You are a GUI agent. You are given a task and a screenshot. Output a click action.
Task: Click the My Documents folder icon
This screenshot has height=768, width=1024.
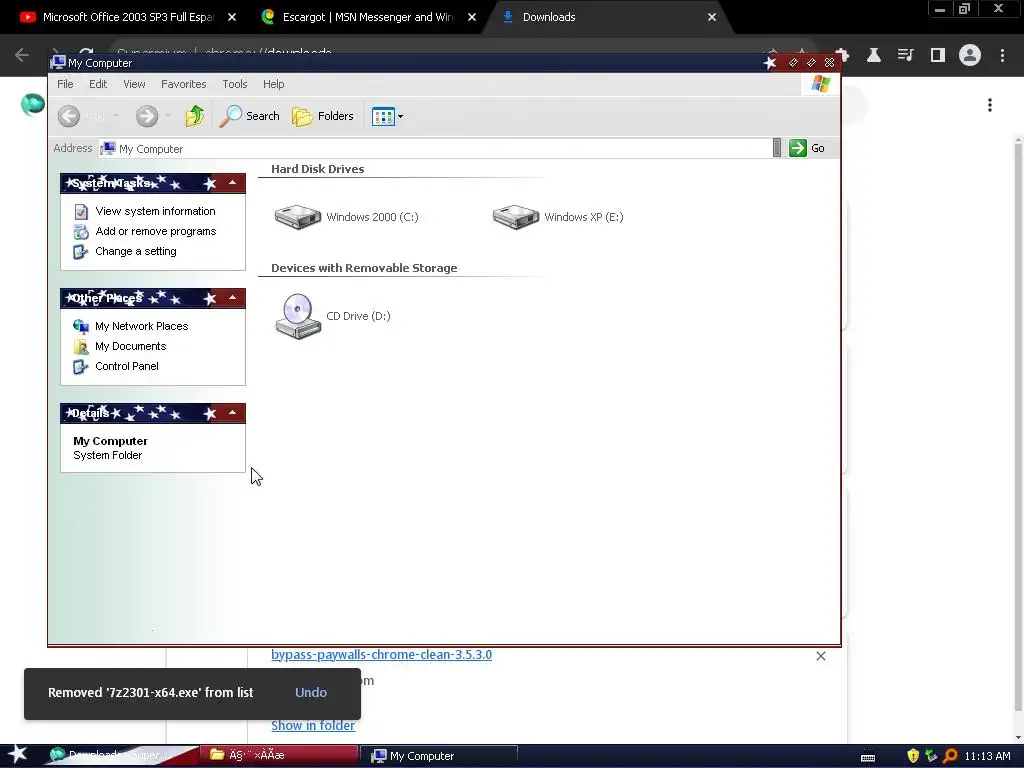[81, 347]
